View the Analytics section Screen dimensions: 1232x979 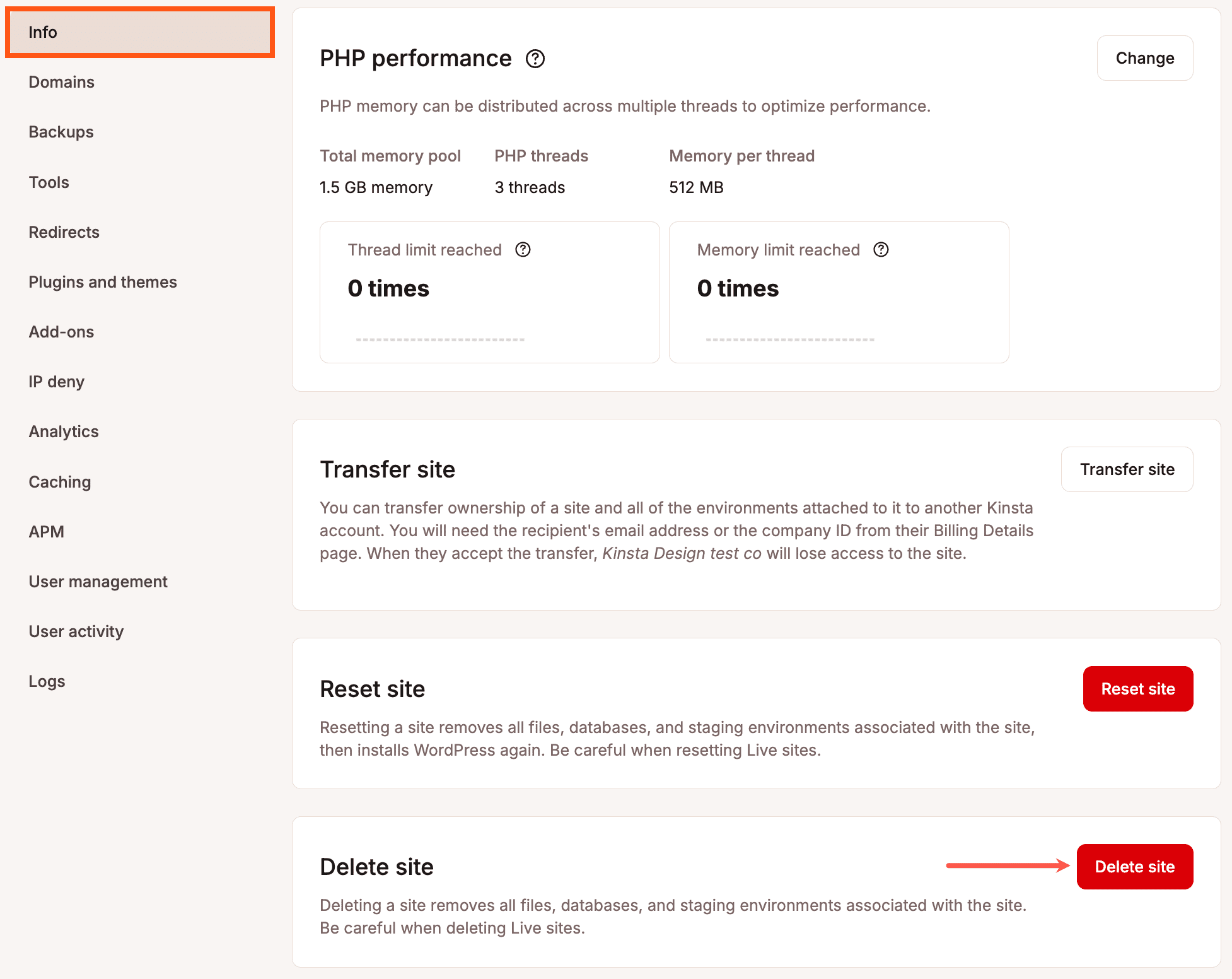pyautogui.click(x=63, y=431)
